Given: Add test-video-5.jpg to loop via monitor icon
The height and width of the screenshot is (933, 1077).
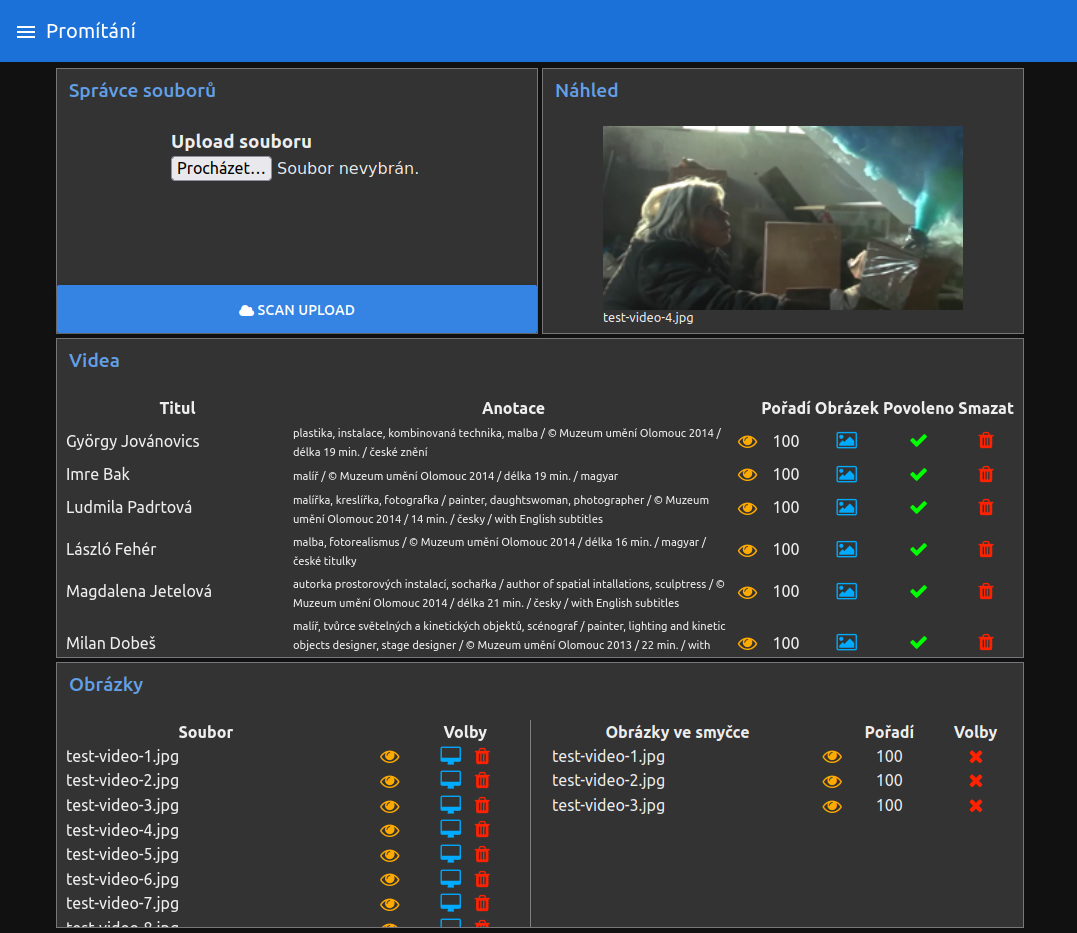Looking at the screenshot, I should pyautogui.click(x=451, y=854).
